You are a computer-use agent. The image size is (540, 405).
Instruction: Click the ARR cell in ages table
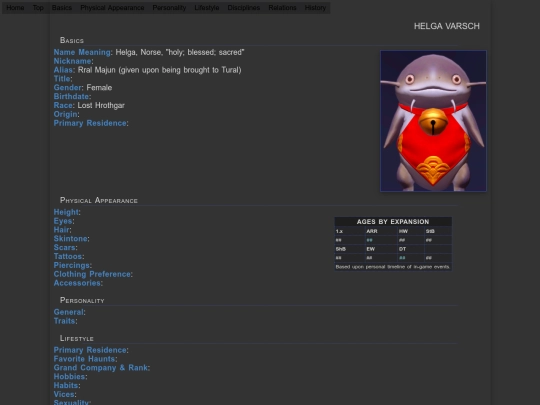tap(381, 231)
